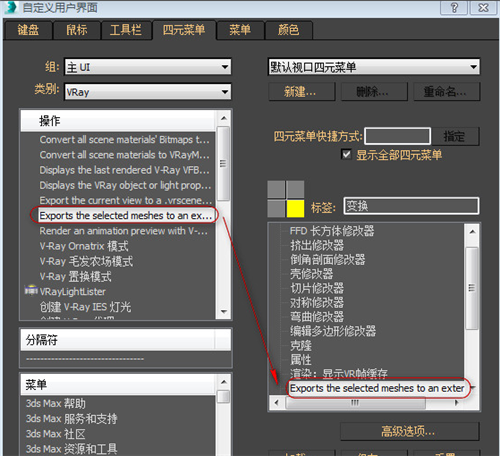Screen dimensions: 500x456
Task: Click the quad list horizontal scroll left arrow
Action: point(276,403)
